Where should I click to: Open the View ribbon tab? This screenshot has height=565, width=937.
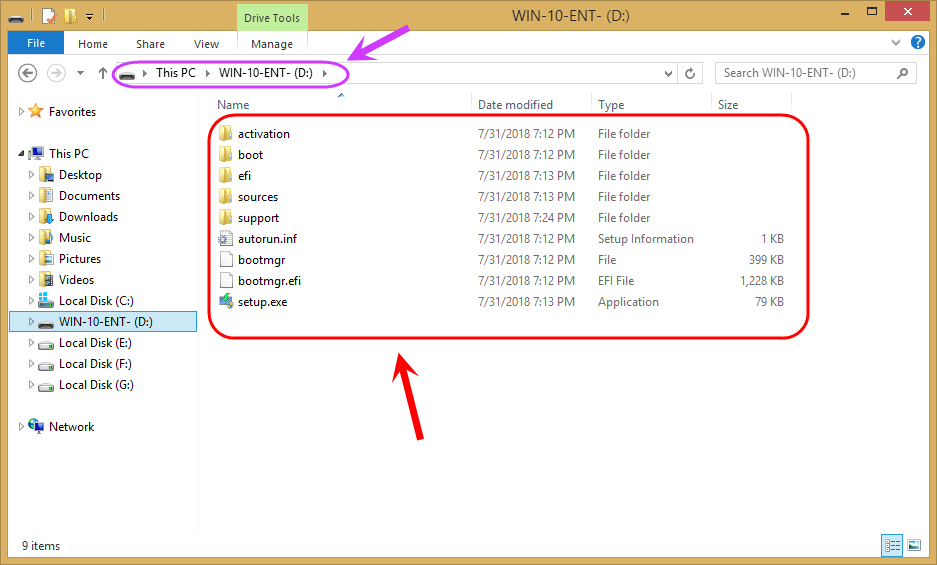tap(206, 44)
